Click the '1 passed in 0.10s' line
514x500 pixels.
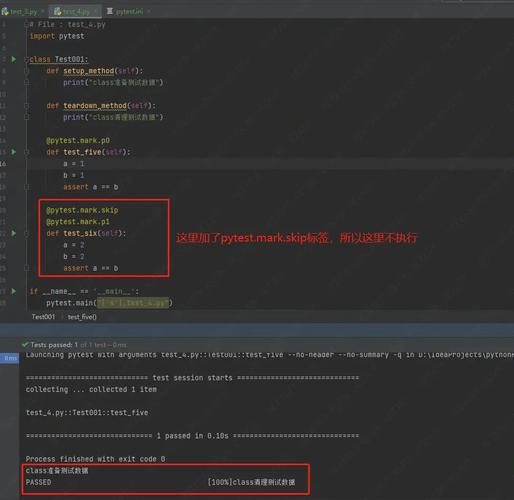pos(193,436)
